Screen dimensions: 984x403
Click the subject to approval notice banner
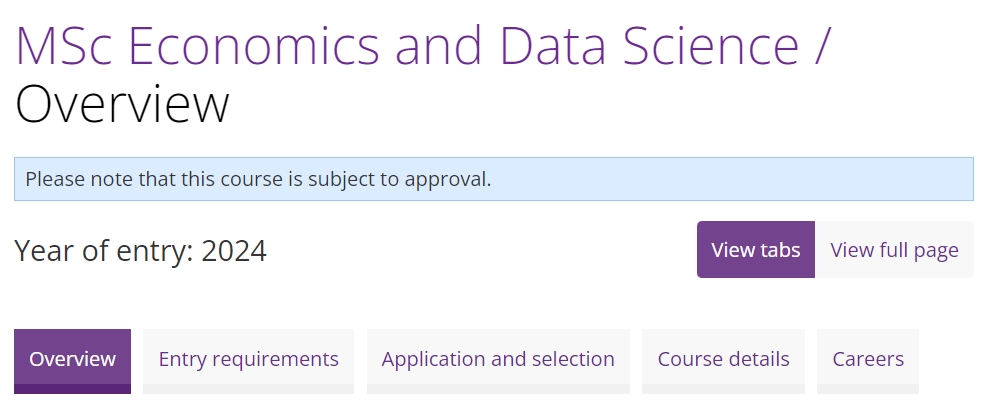click(x=600, y=180)
